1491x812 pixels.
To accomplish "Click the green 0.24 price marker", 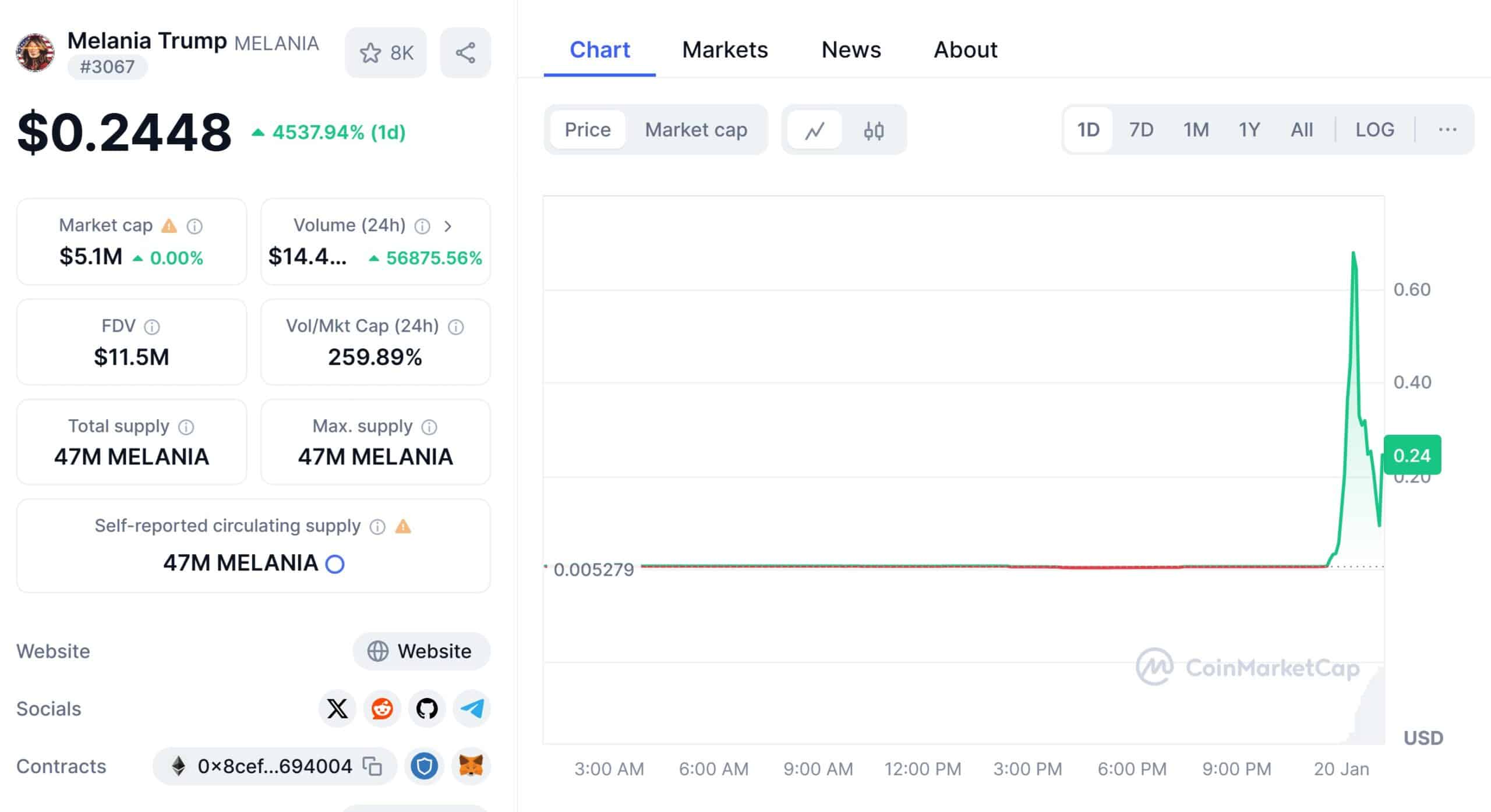I will coord(1412,455).
